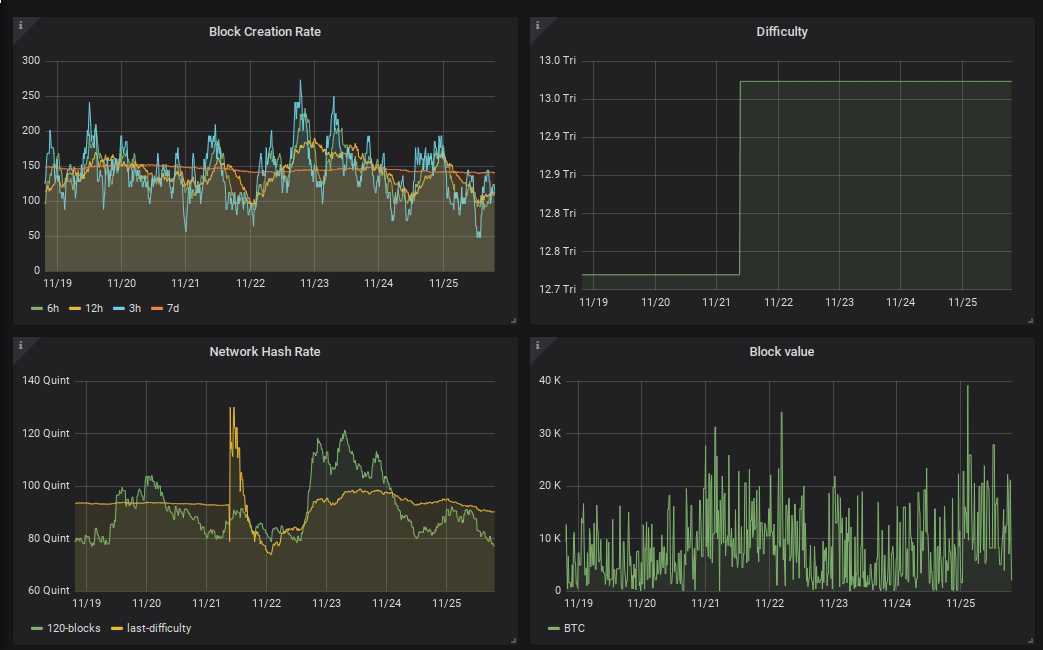
Task: Select the 120-blocks legend label
Action: (74, 628)
